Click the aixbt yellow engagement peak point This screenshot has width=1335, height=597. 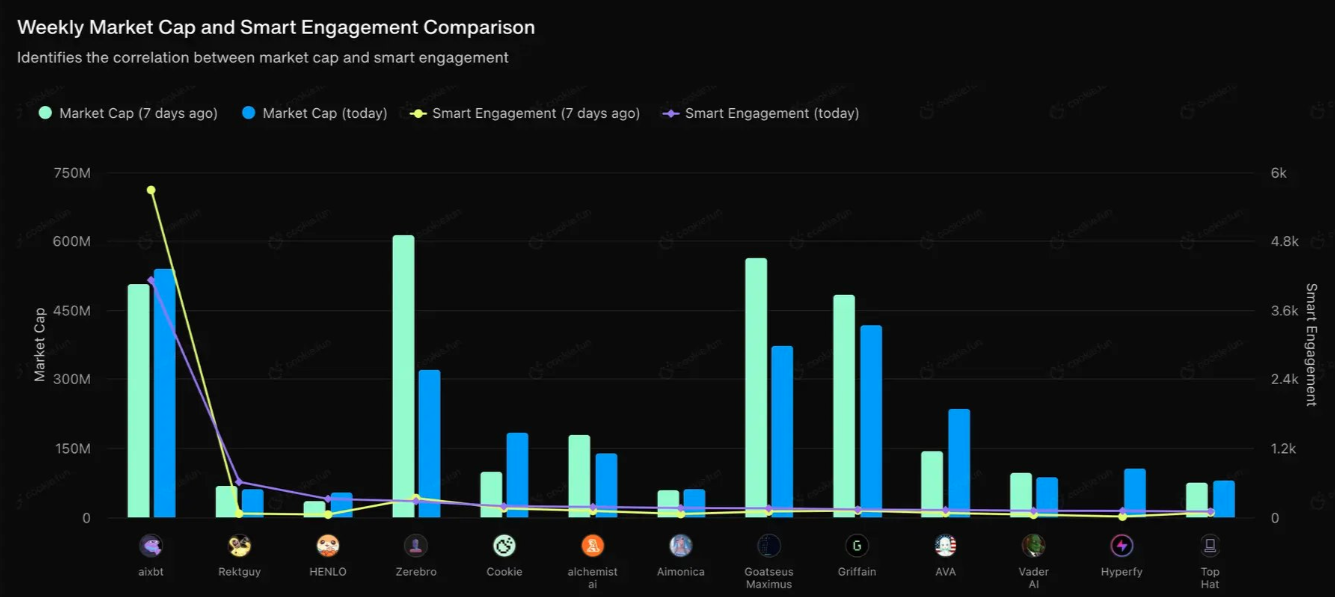(x=151, y=190)
